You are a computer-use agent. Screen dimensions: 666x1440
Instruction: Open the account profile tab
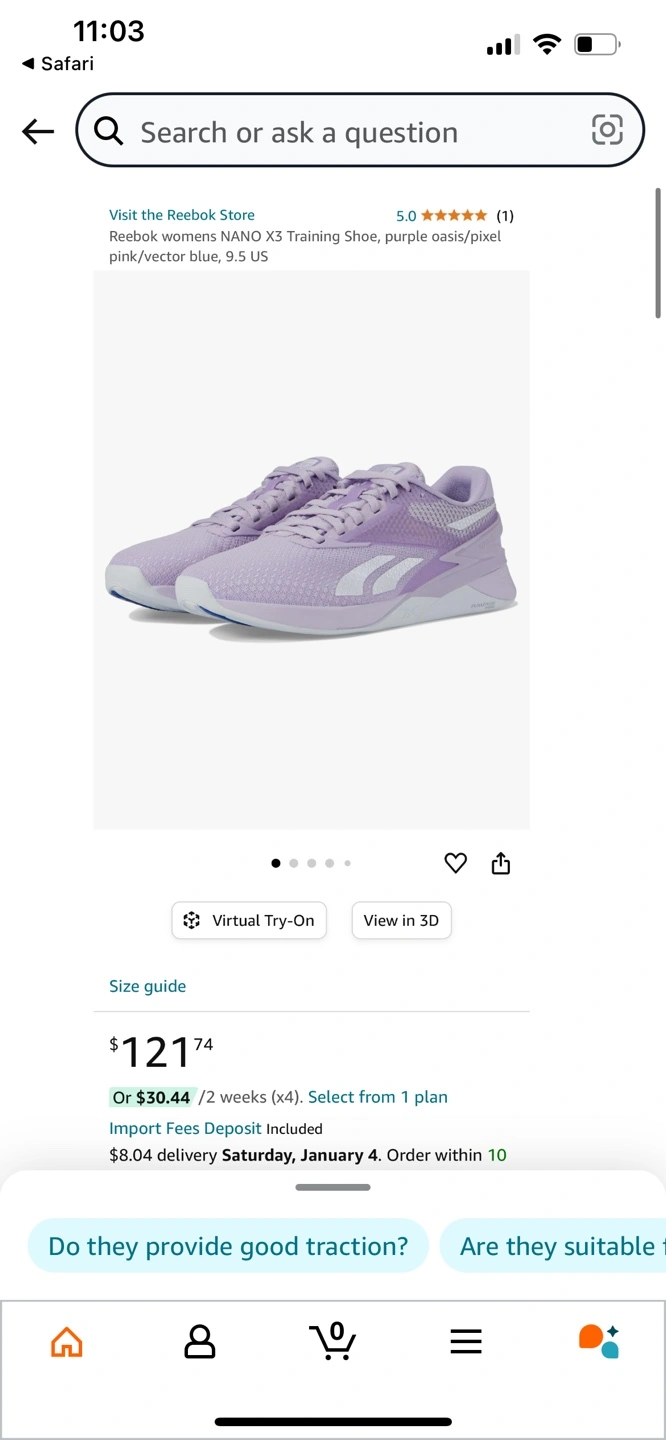pos(200,1341)
